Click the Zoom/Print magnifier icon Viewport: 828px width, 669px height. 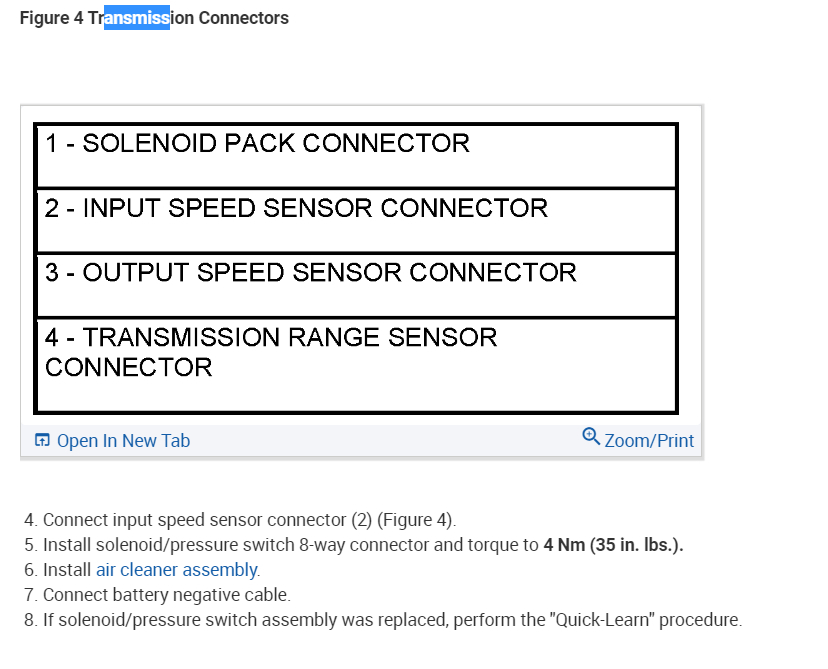[591, 437]
